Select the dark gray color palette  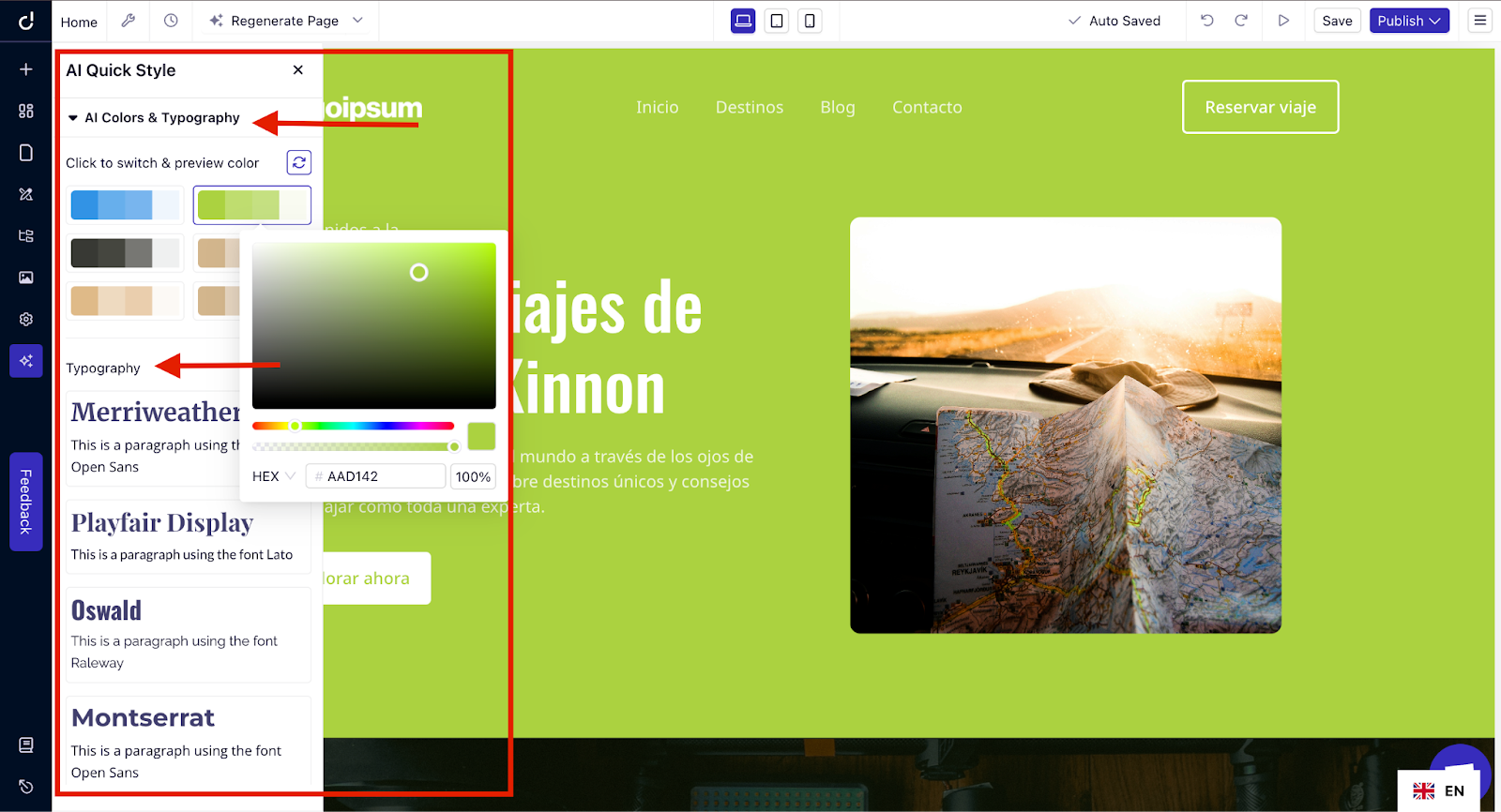tap(126, 252)
